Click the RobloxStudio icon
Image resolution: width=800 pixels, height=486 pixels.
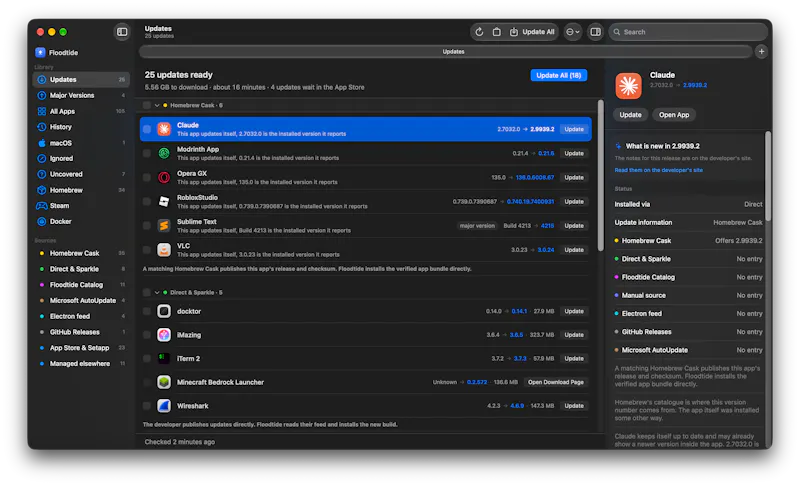(164, 201)
